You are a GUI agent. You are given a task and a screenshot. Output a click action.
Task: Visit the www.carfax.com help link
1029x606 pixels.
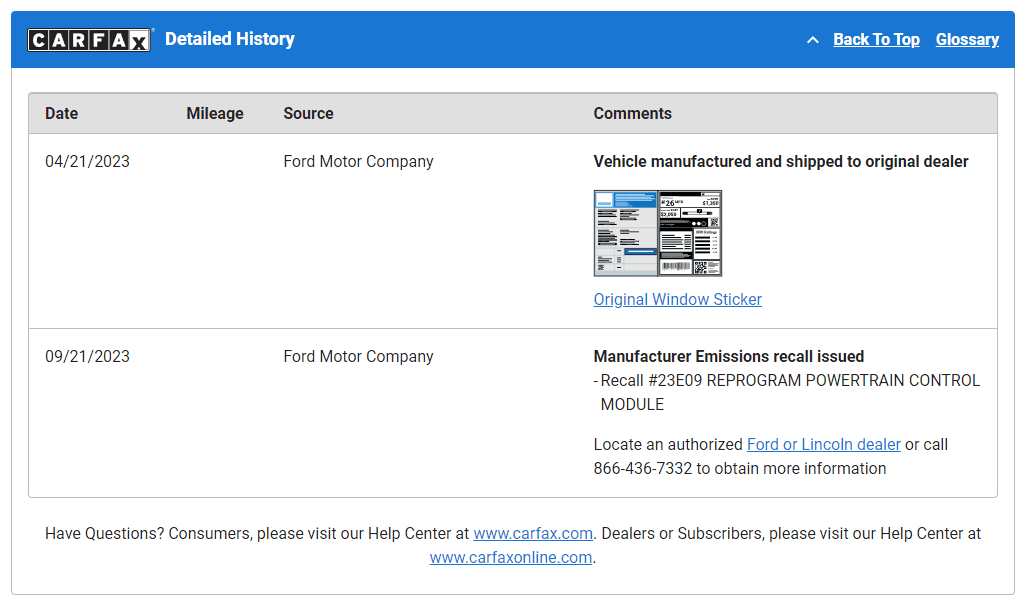click(533, 534)
